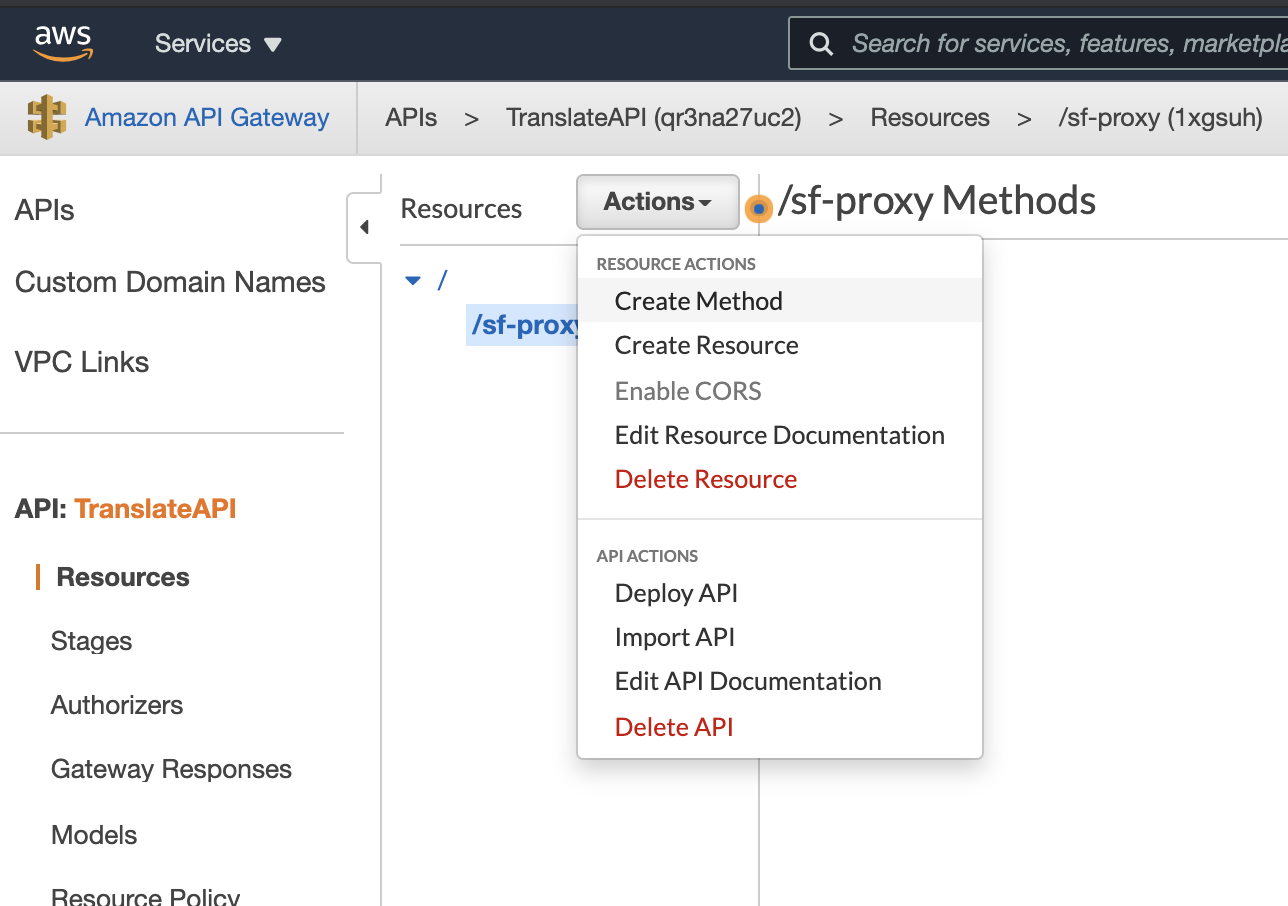Click the AWS logo icon
The height and width of the screenshot is (906, 1288).
(x=63, y=42)
